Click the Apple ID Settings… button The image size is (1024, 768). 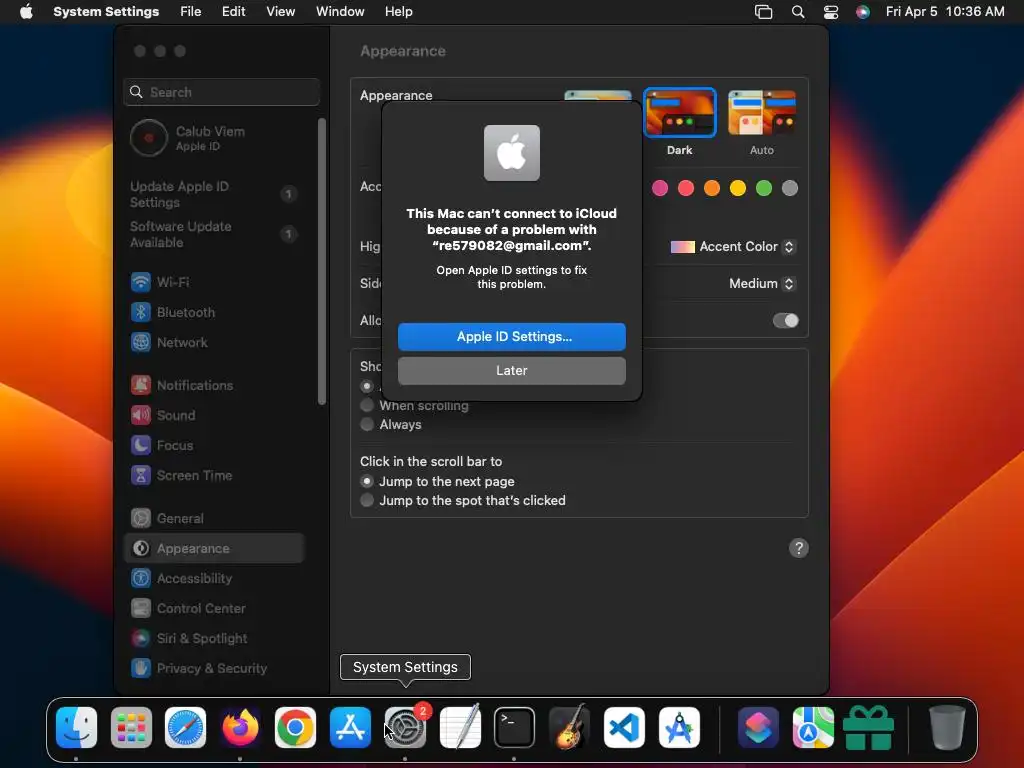pos(512,337)
